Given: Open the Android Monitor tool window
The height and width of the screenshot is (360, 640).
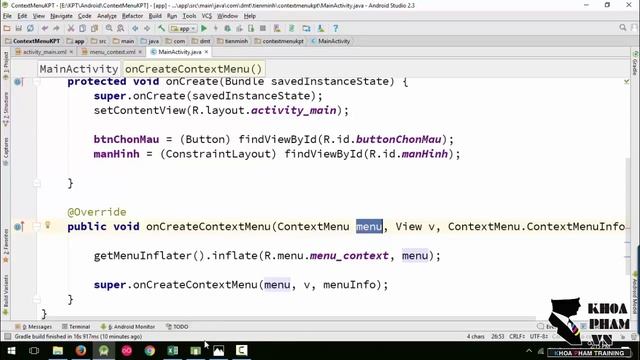Looking at the screenshot, I should pos(128,327).
